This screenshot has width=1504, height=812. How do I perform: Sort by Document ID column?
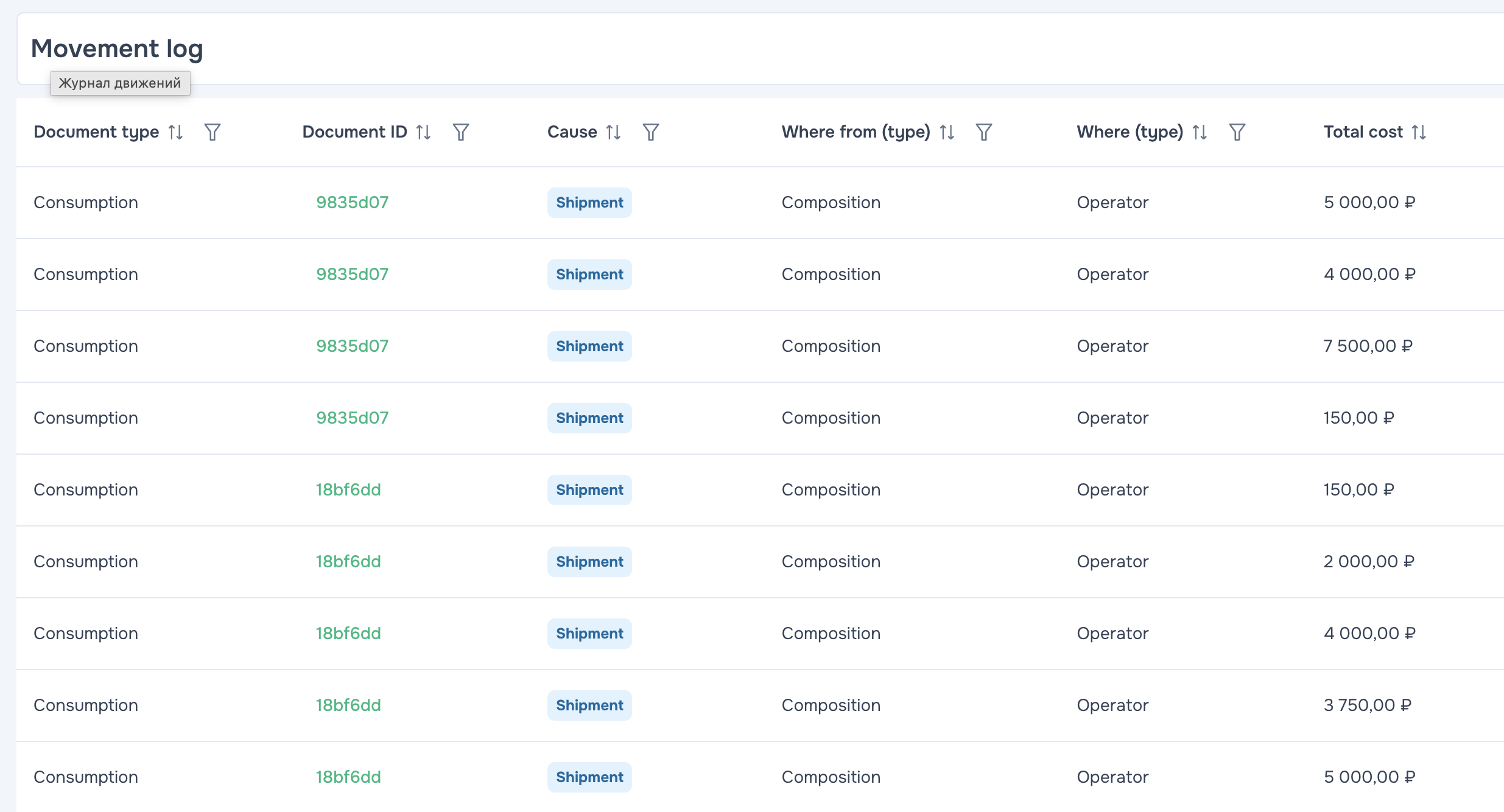423,132
